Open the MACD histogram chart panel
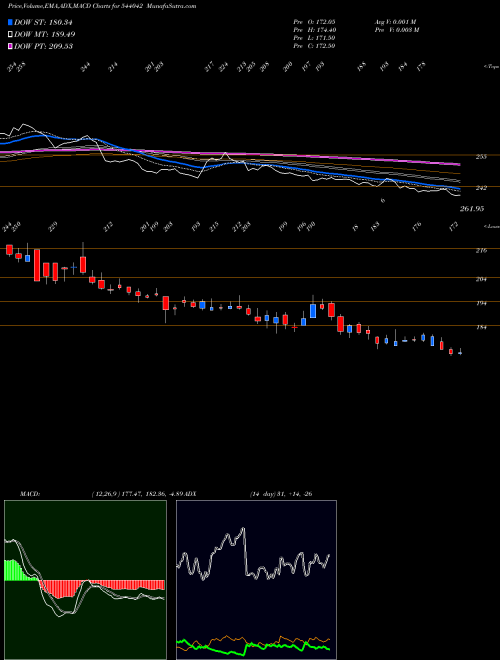Viewport: 500px width, 660px height. (85, 580)
